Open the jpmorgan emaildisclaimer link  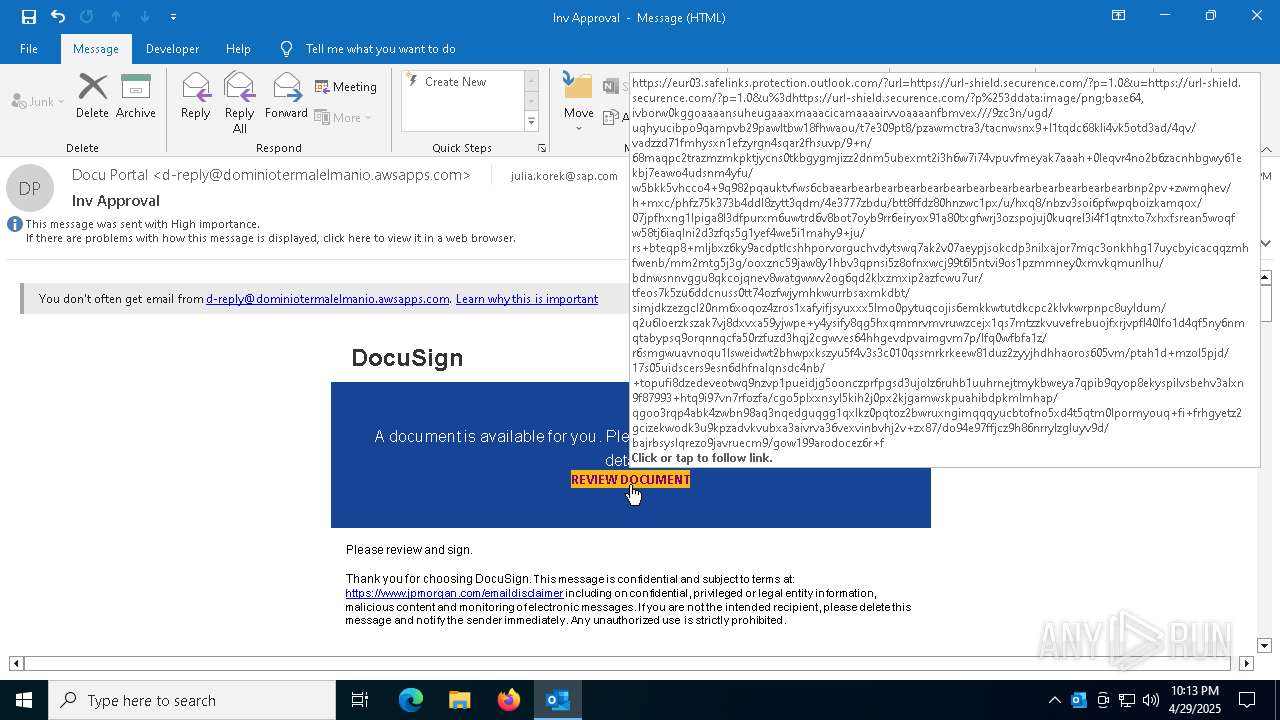pos(454,593)
